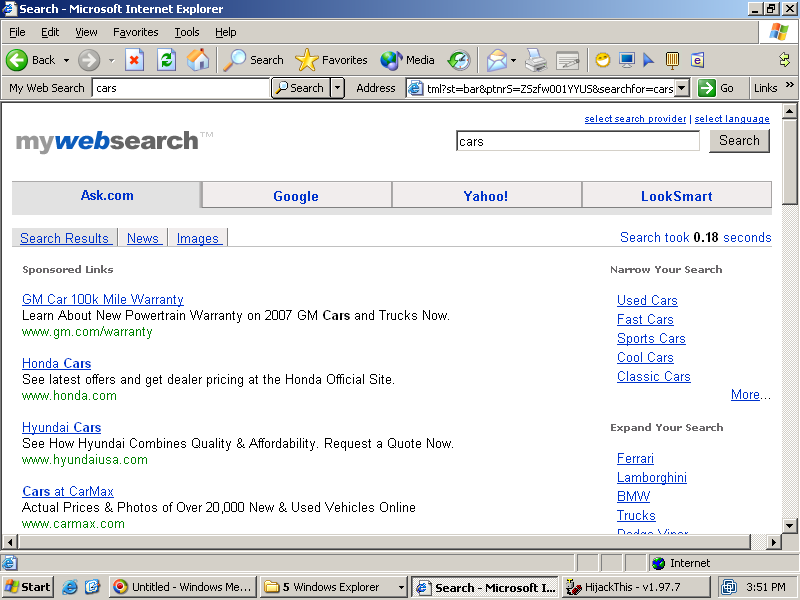This screenshot has height=600, width=800.
Task: Open the Honda Cars link
Action: click(x=56, y=363)
